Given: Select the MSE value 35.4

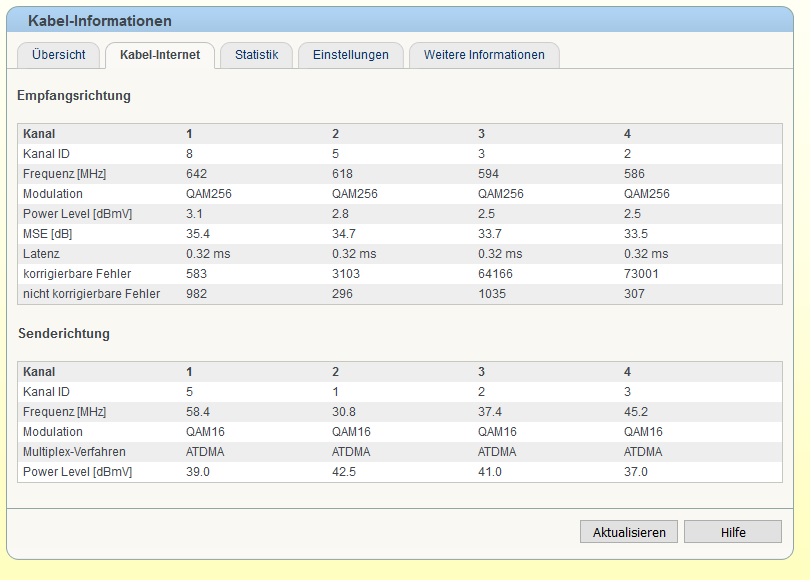Looking at the screenshot, I should (x=198, y=234).
